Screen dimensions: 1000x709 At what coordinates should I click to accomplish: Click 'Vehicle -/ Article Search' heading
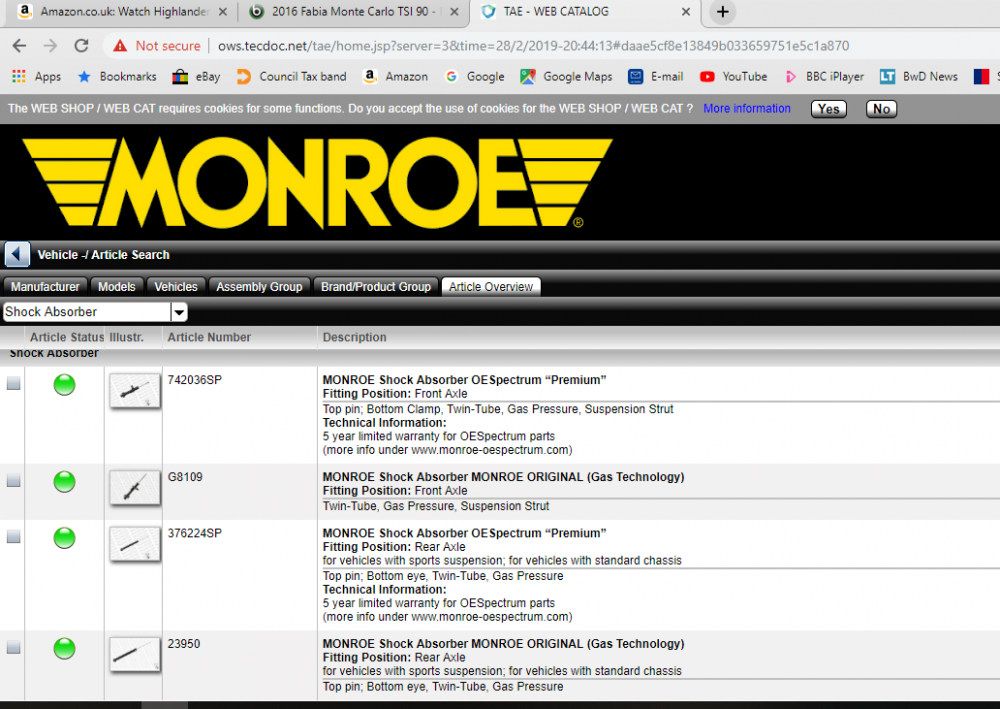point(103,254)
